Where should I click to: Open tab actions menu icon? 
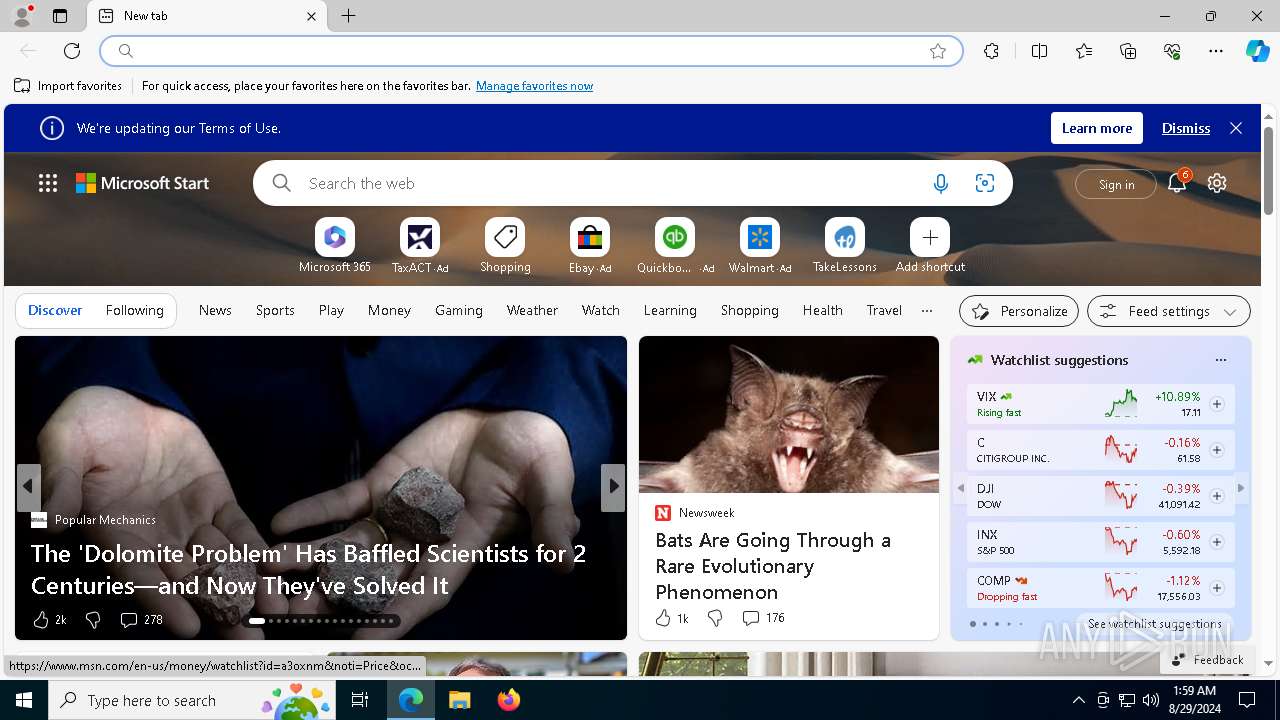60,16
